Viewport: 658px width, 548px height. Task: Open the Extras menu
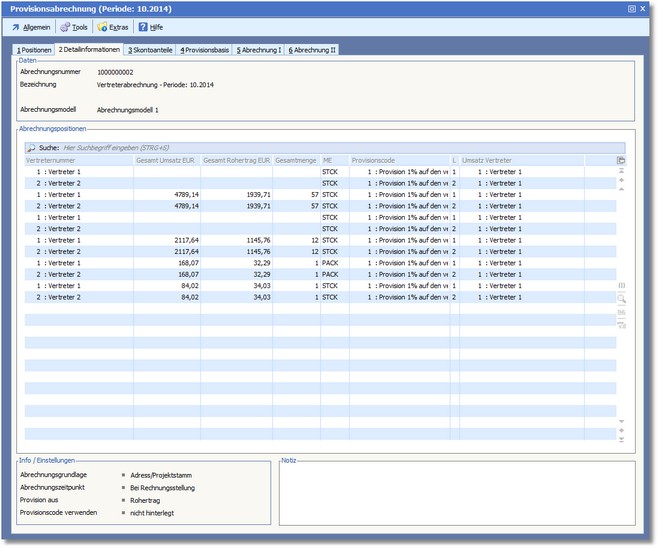(112, 27)
